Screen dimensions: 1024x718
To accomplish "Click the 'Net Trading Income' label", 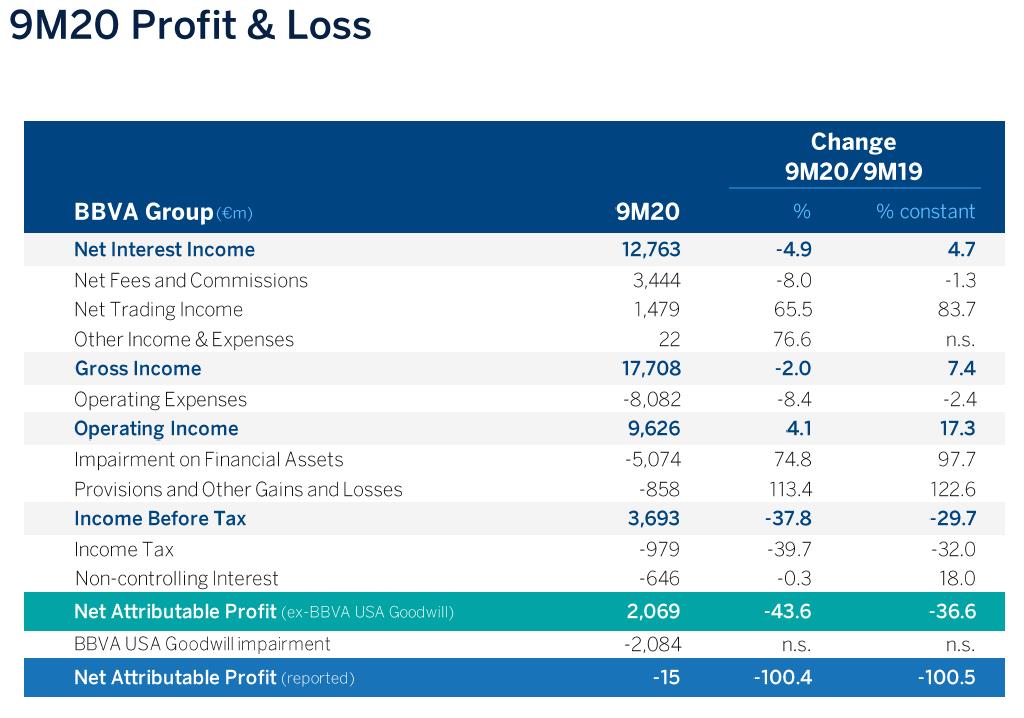I will coord(159,310).
